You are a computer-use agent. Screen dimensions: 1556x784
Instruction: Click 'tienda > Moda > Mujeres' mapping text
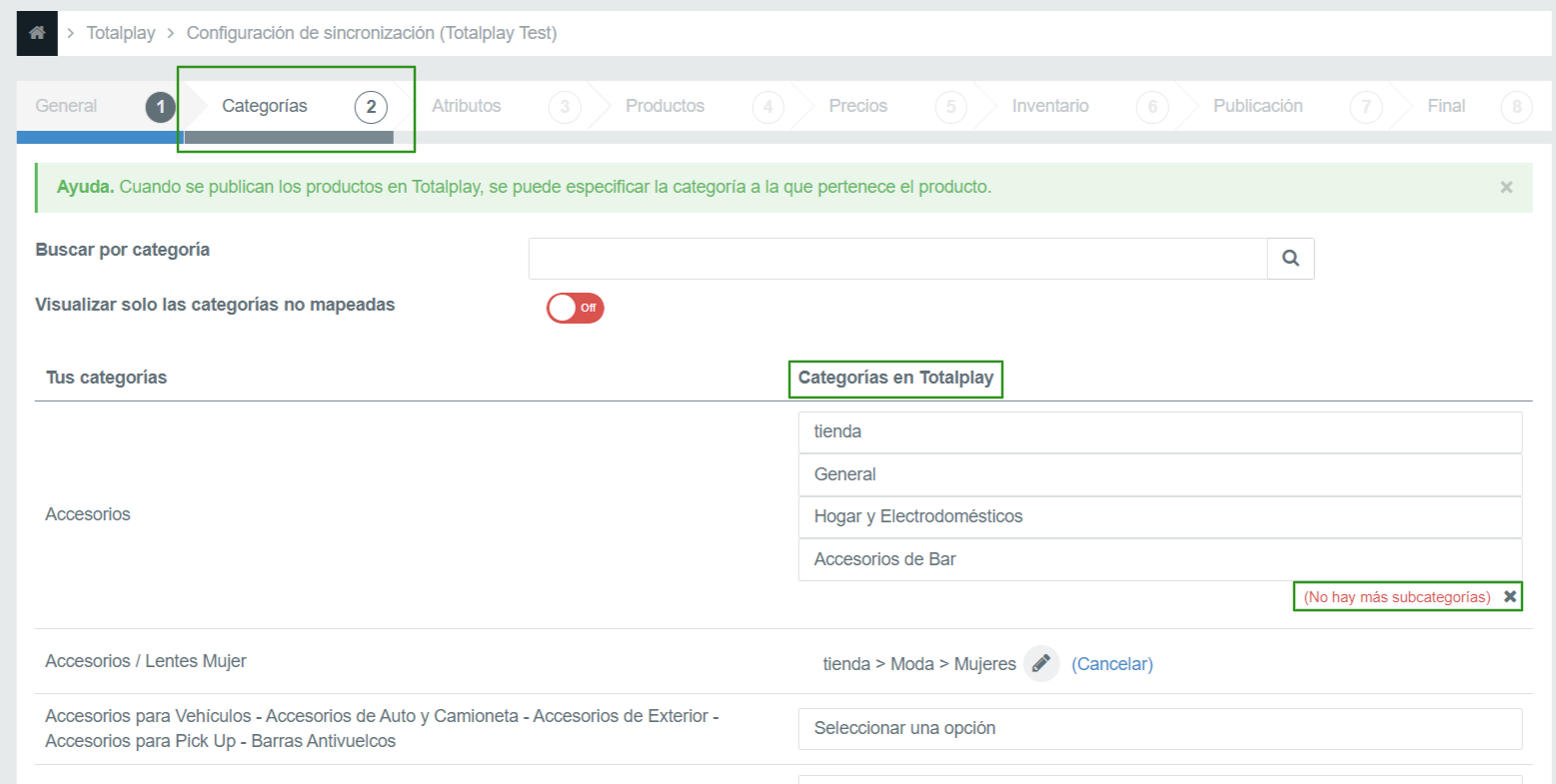pyautogui.click(x=919, y=664)
